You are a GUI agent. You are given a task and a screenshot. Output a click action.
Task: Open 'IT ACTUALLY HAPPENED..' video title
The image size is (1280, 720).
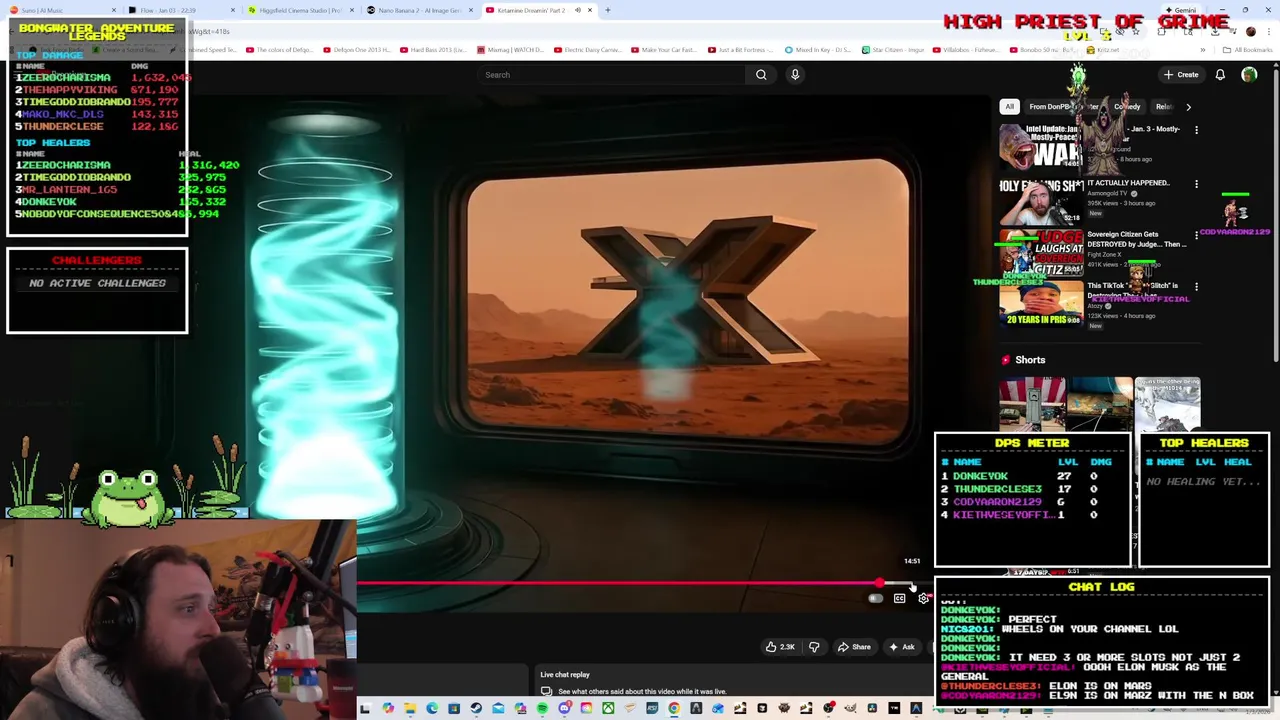pyautogui.click(x=1128, y=183)
